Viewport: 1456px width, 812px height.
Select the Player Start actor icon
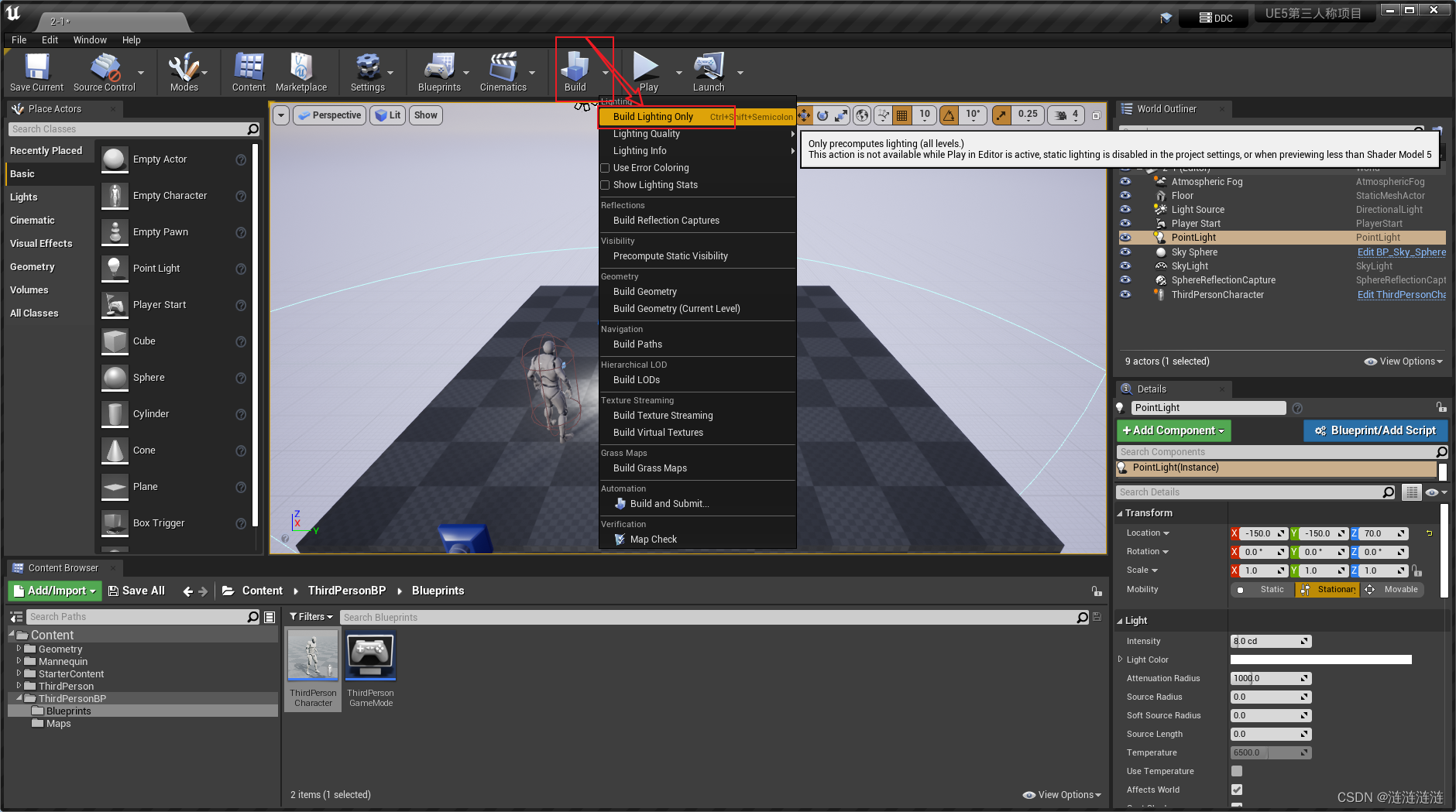point(115,305)
